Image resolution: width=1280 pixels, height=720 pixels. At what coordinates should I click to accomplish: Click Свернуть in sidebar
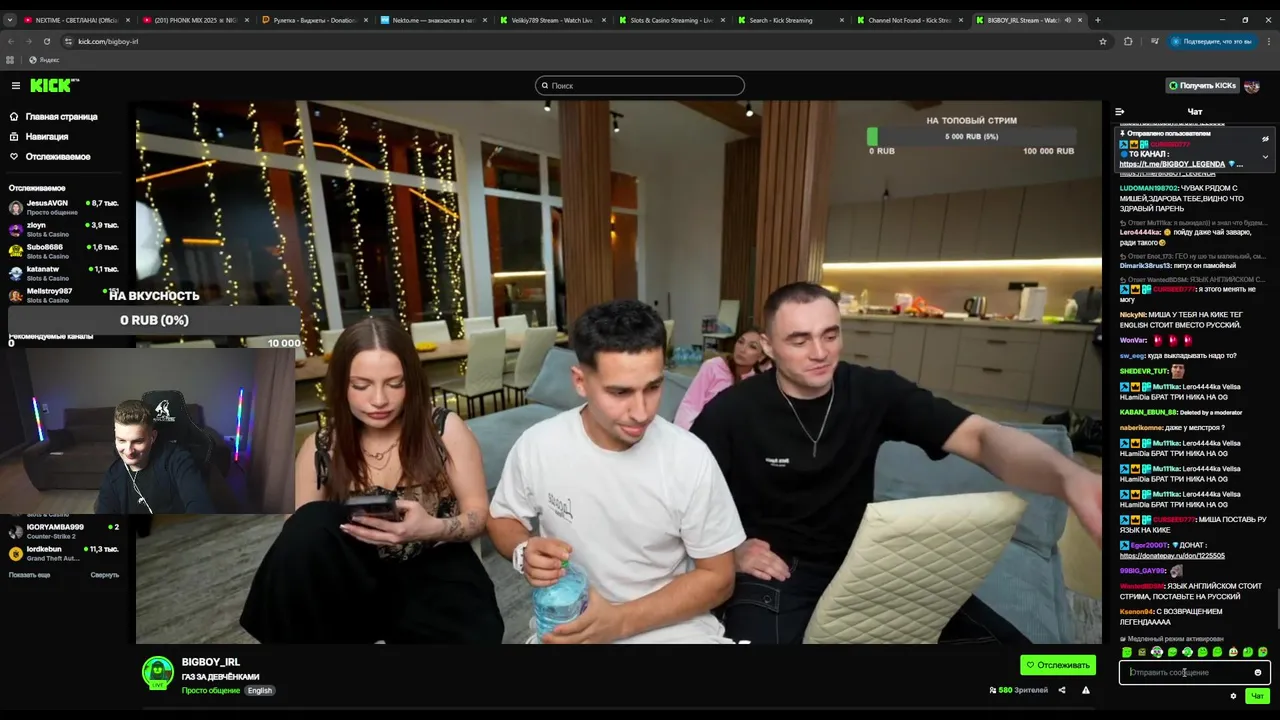[104, 575]
